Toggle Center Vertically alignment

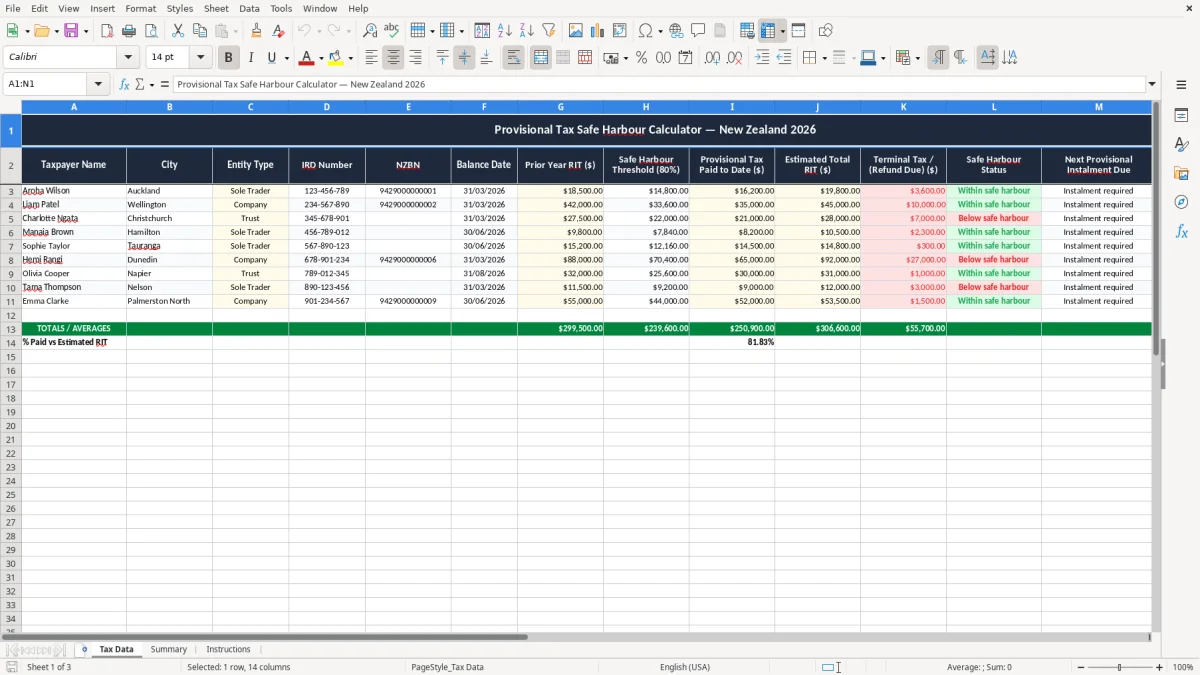(x=464, y=58)
